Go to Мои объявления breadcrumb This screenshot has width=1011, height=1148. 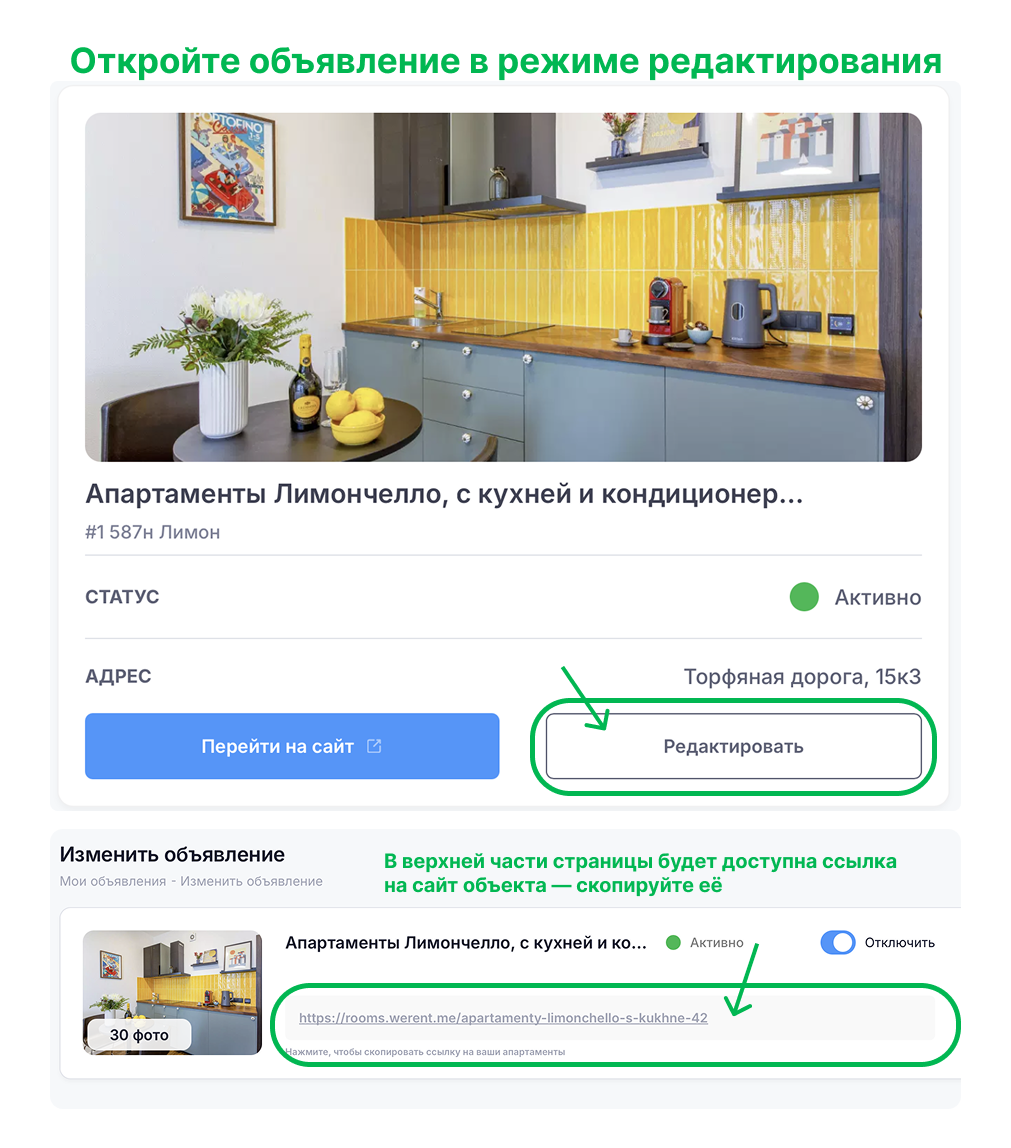[x=113, y=882]
